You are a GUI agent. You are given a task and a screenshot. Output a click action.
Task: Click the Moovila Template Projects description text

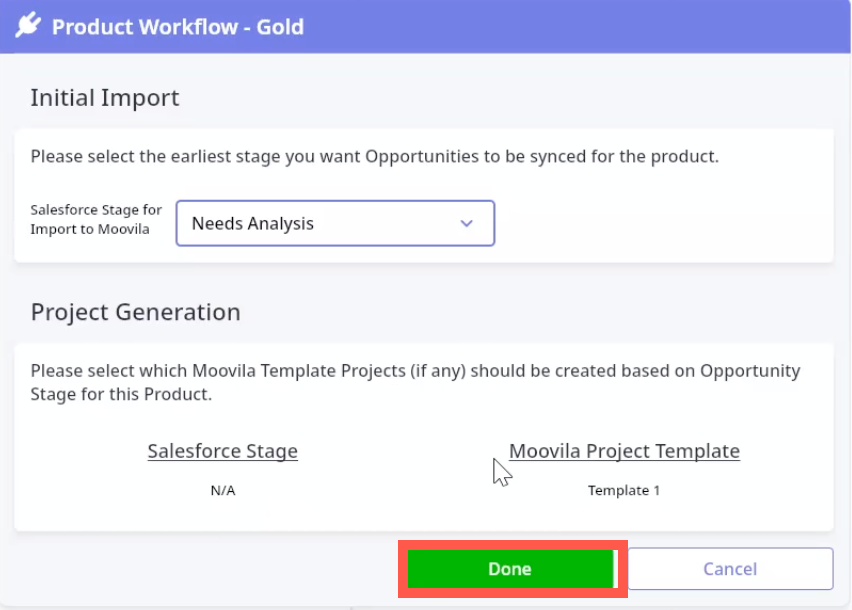[x=415, y=381]
